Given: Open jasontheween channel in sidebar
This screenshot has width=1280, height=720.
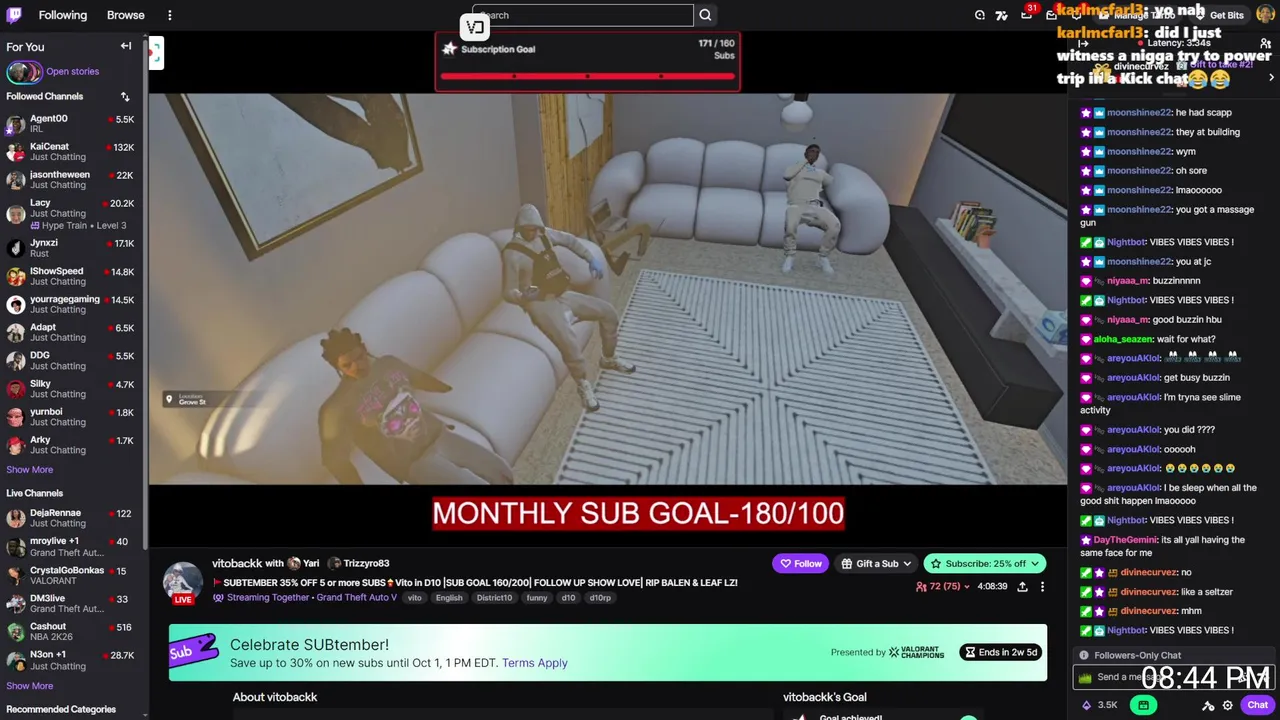Looking at the screenshot, I should pos(72,180).
